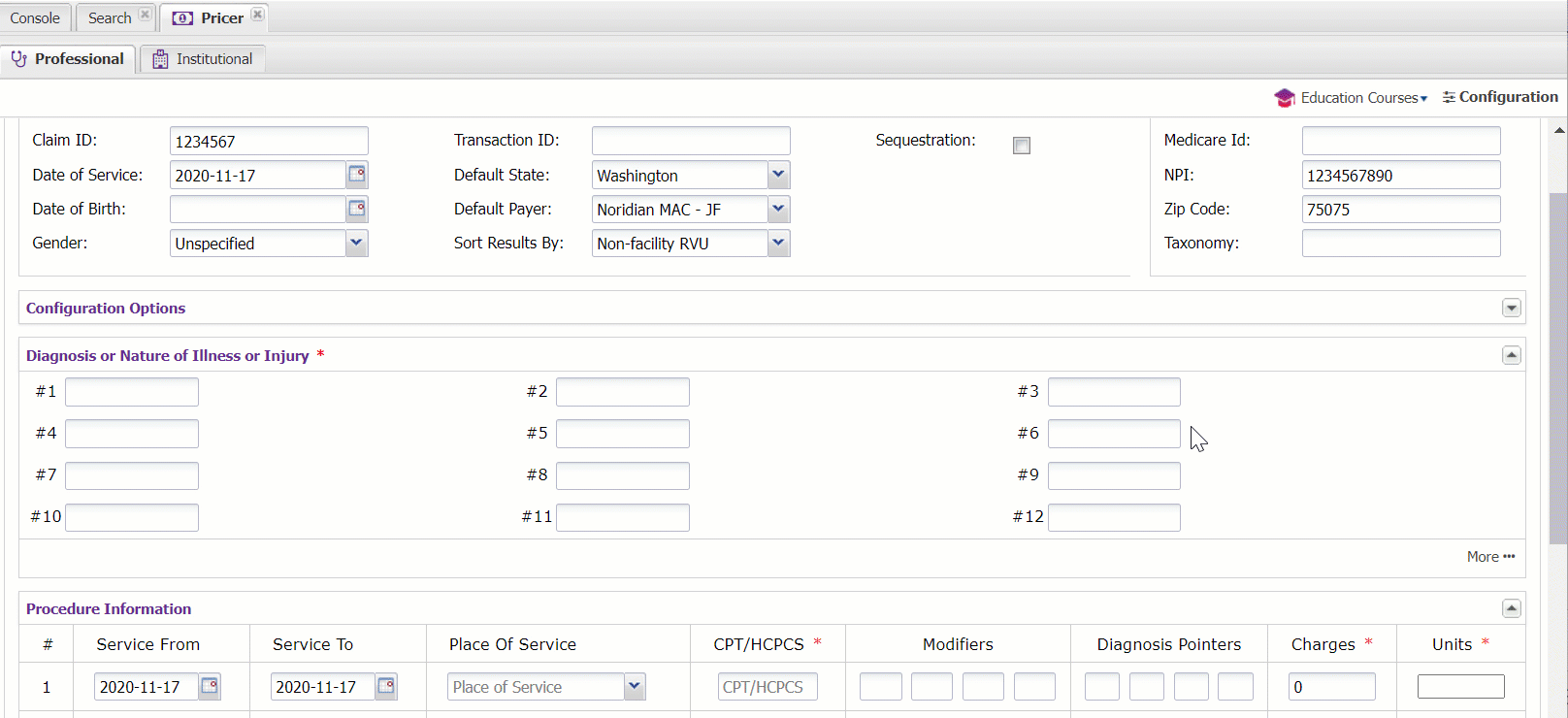
Task: Close the Pricer tab
Action: (257, 15)
